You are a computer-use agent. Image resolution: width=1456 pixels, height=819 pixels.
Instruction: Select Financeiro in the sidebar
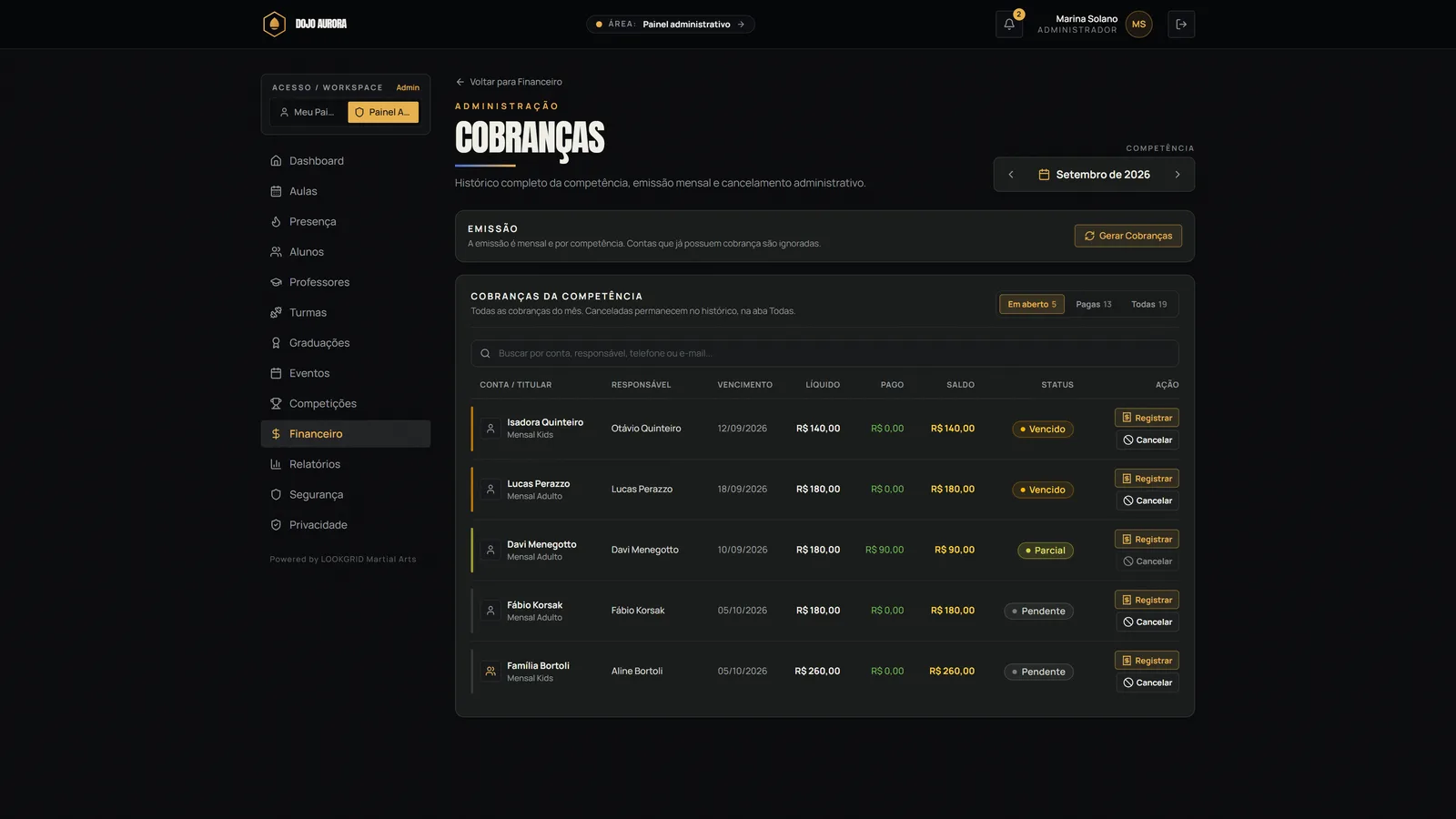coord(346,434)
